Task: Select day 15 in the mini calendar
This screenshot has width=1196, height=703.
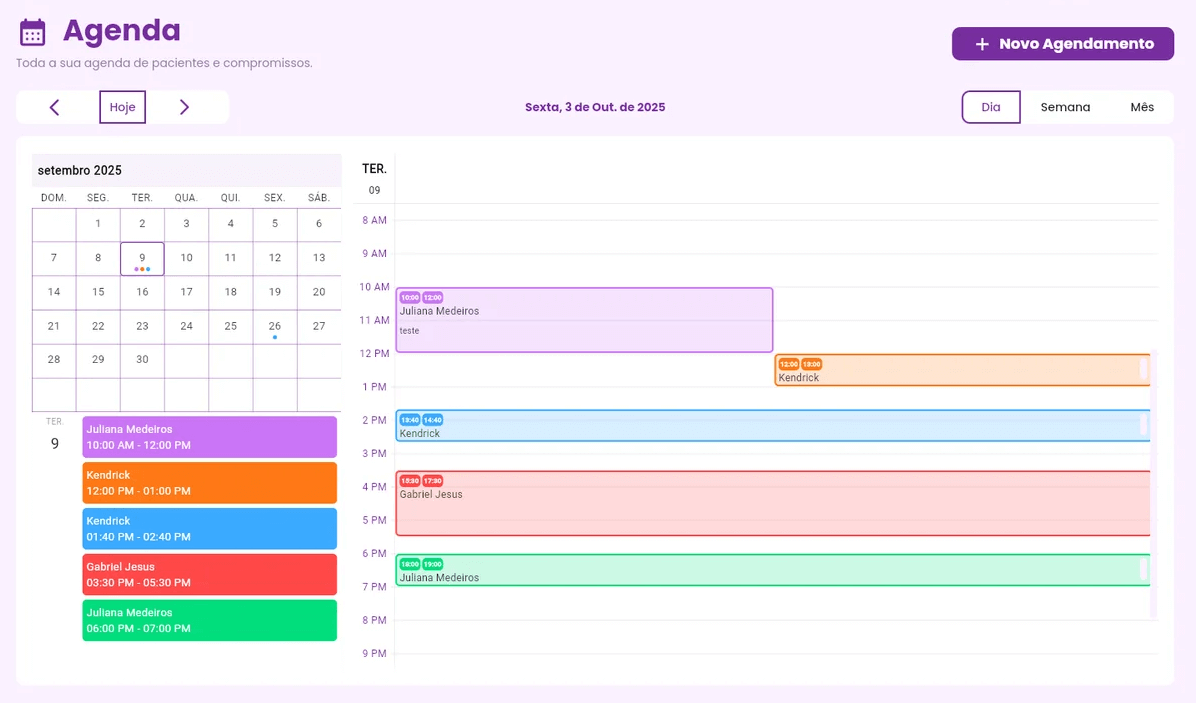Action: tap(98, 292)
